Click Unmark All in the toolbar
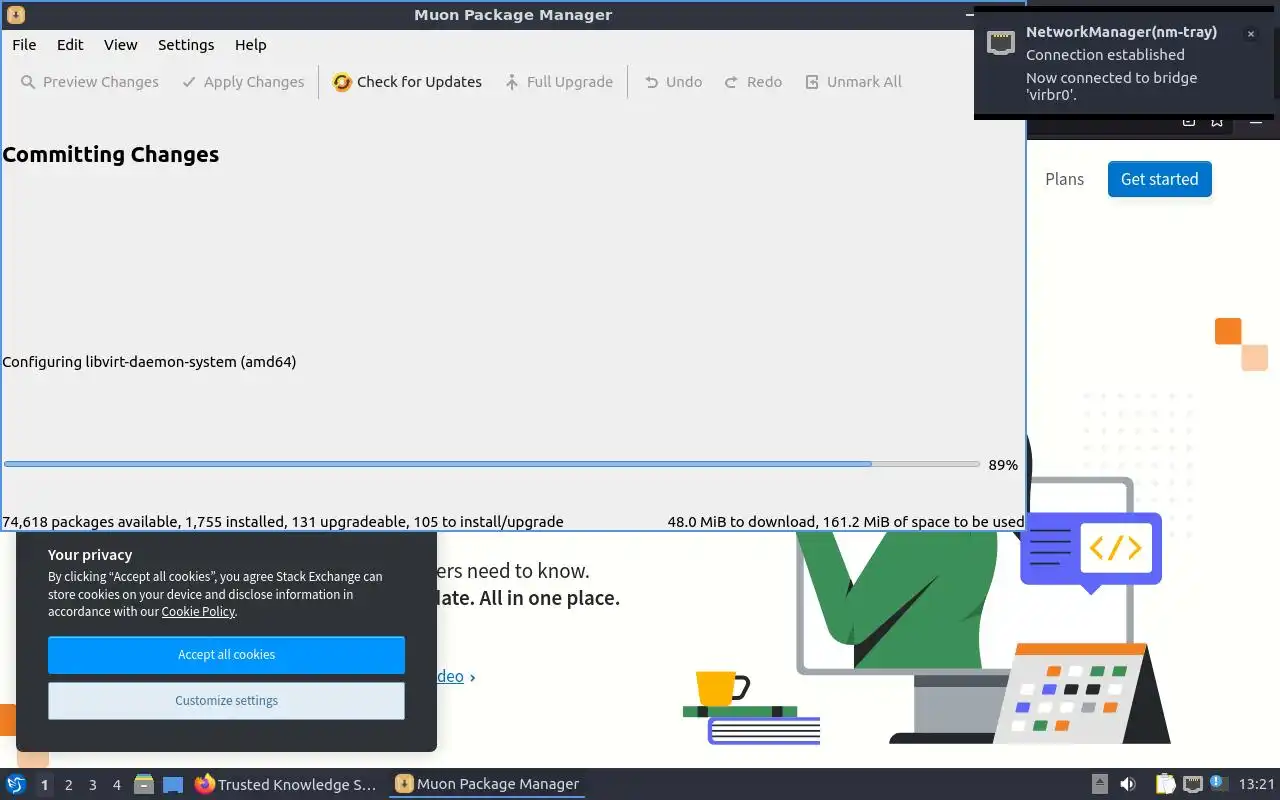Image resolution: width=1280 pixels, height=800 pixels. (853, 82)
